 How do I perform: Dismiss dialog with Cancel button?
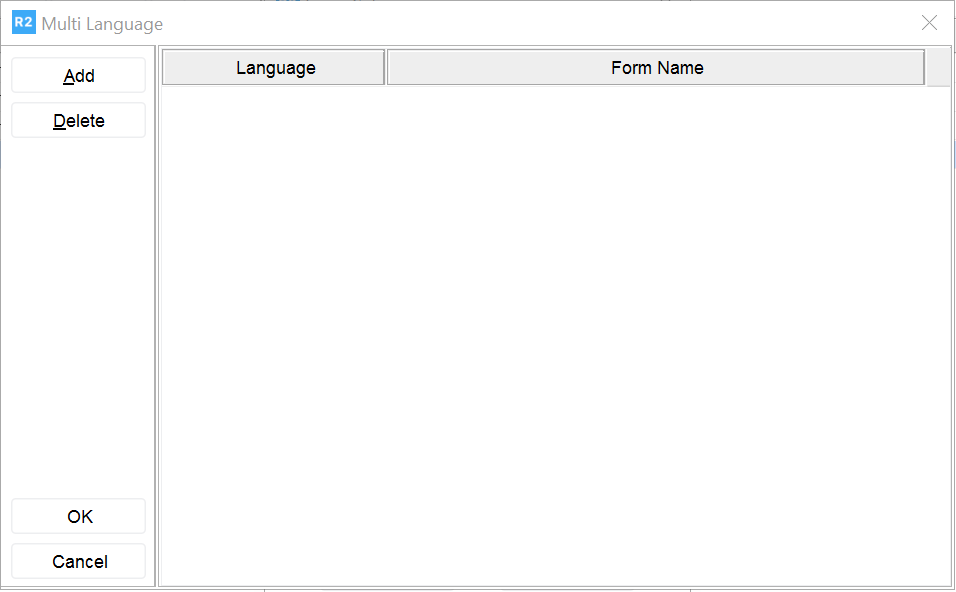coord(79,561)
